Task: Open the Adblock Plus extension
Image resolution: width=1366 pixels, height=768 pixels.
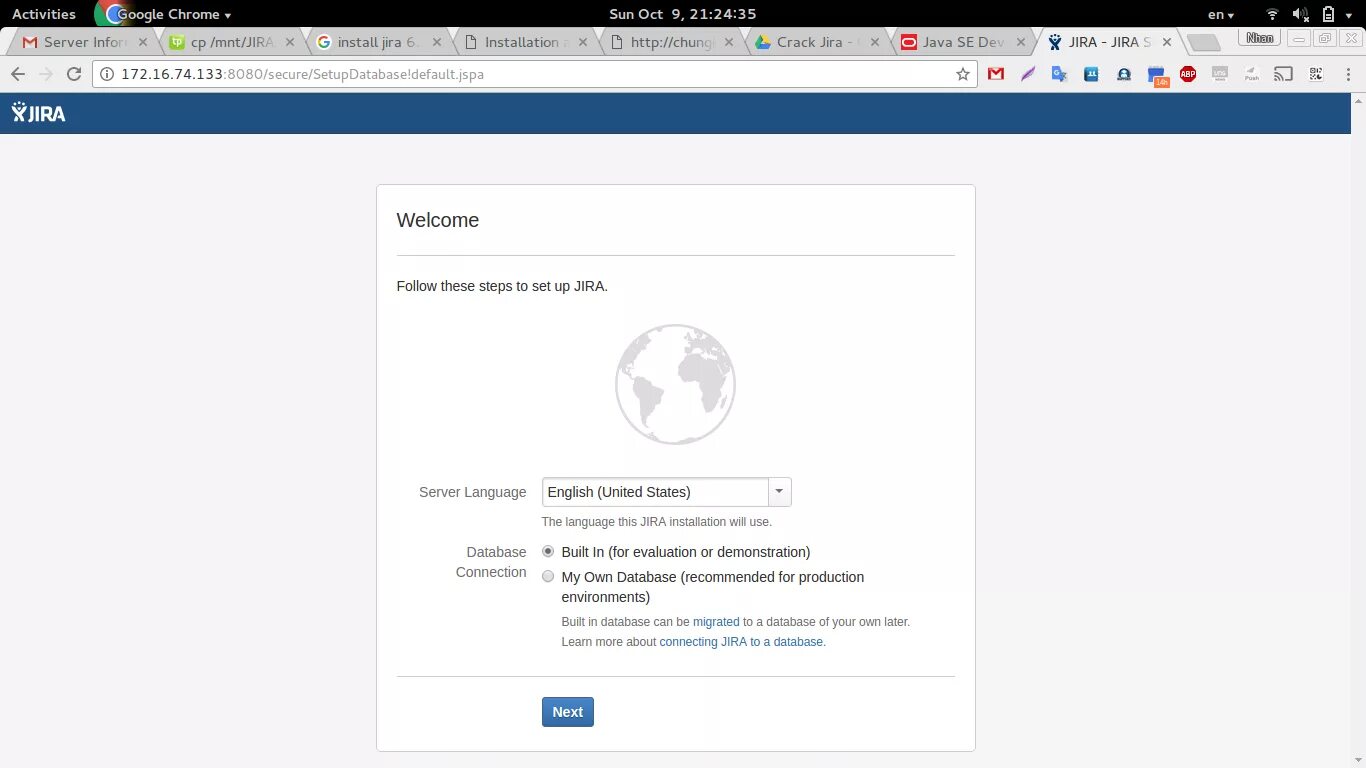Action: 1188,74
